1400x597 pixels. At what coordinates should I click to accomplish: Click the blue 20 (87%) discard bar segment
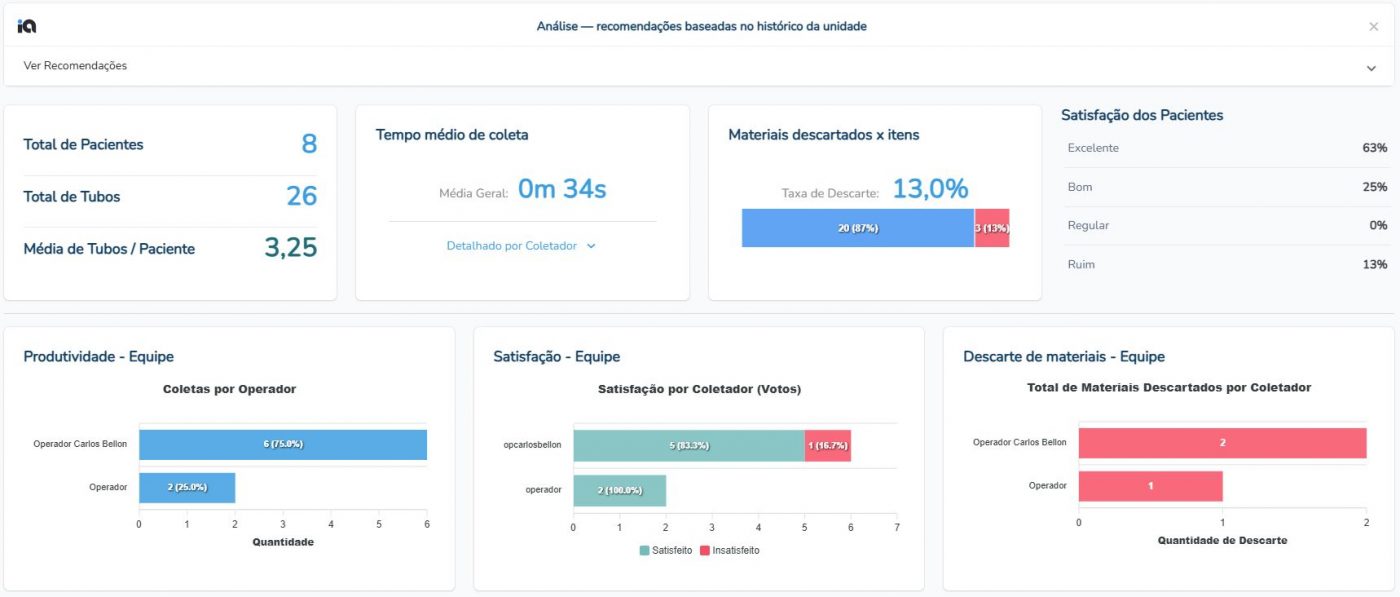(x=858, y=228)
